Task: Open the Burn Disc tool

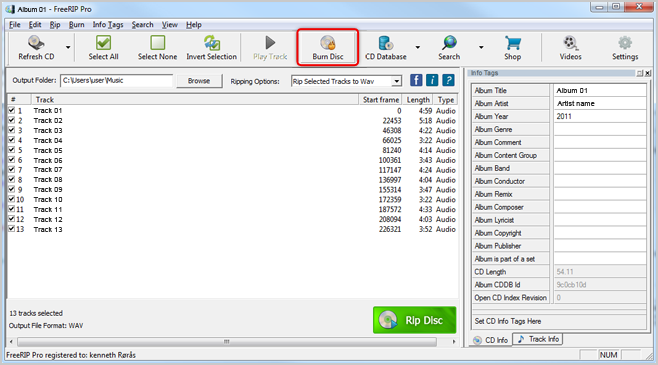Action: [328, 47]
